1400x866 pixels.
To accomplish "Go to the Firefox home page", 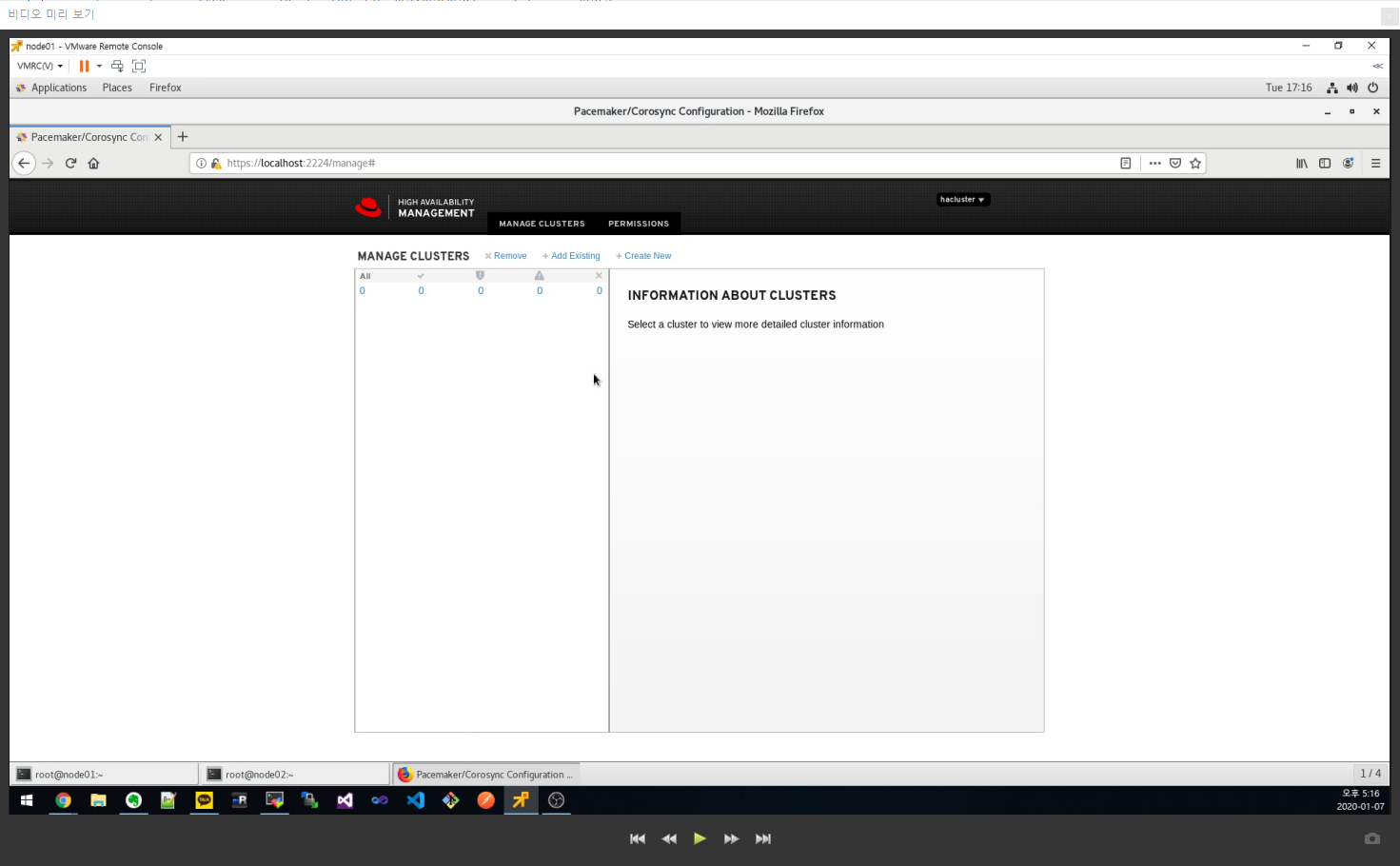I will point(93,163).
